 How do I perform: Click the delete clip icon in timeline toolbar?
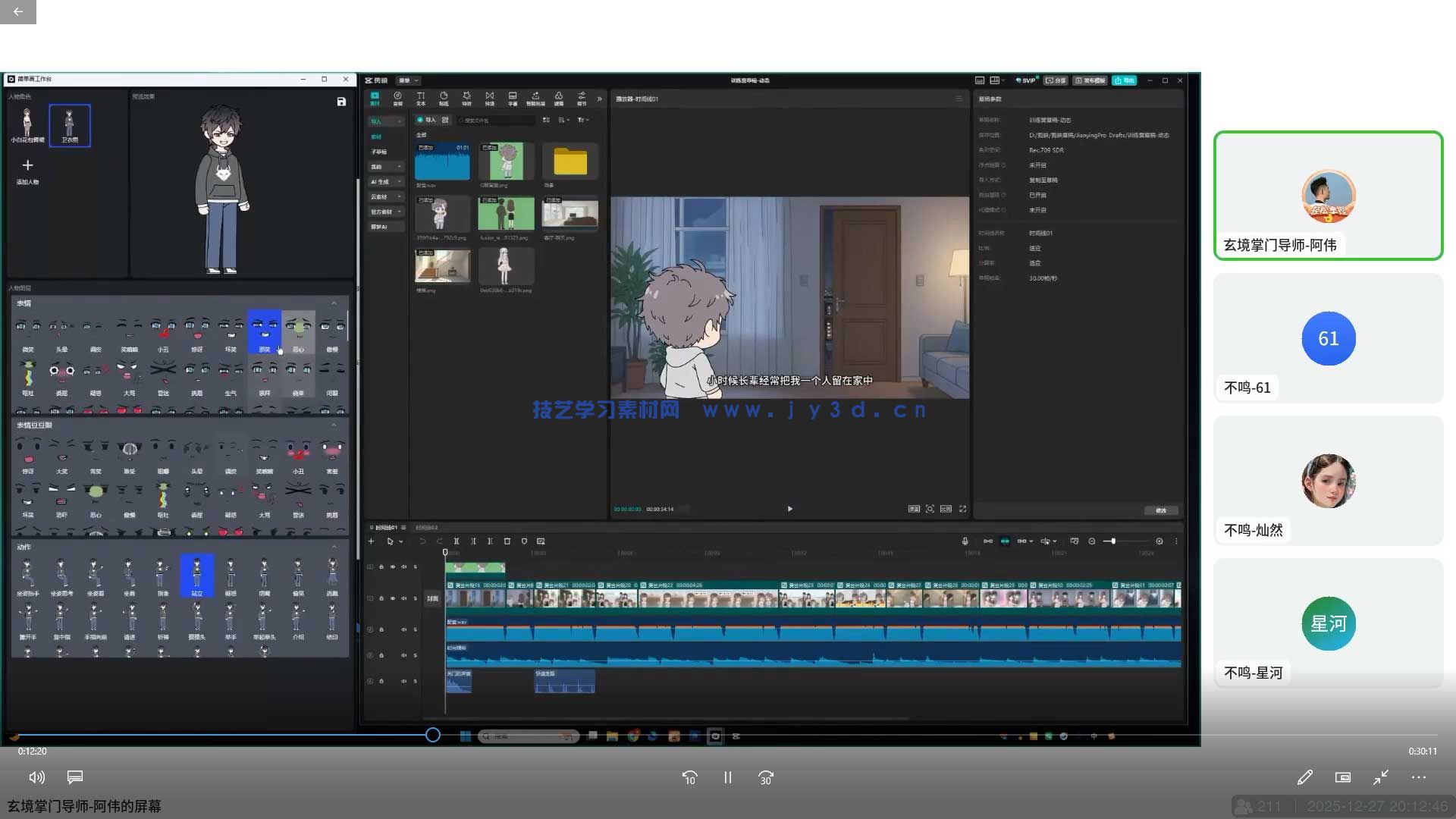(507, 541)
